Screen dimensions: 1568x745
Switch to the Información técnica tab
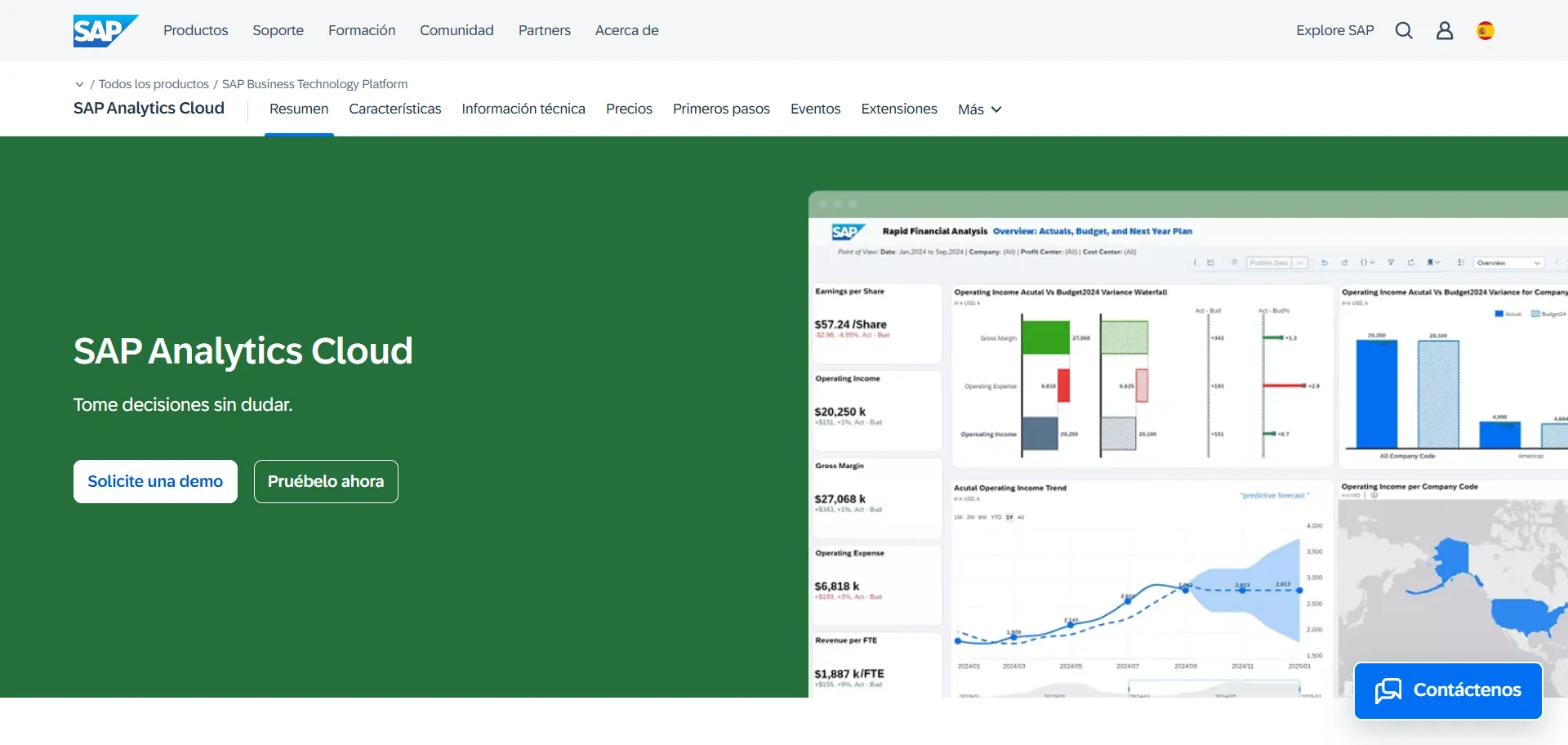(x=523, y=109)
